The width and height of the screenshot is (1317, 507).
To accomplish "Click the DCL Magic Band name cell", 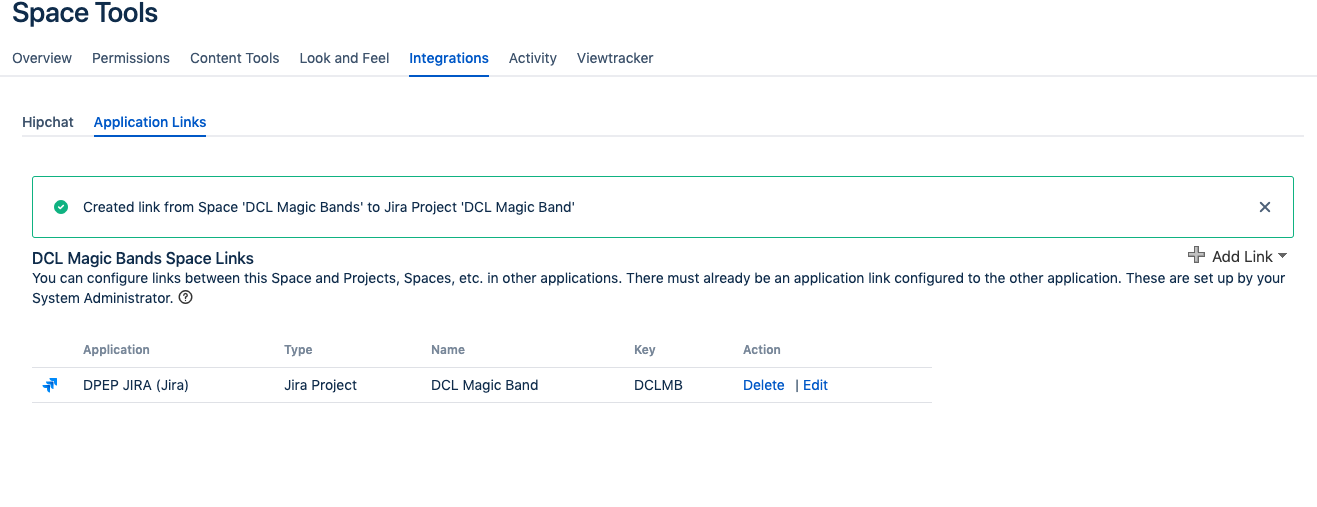I will tap(485, 385).
